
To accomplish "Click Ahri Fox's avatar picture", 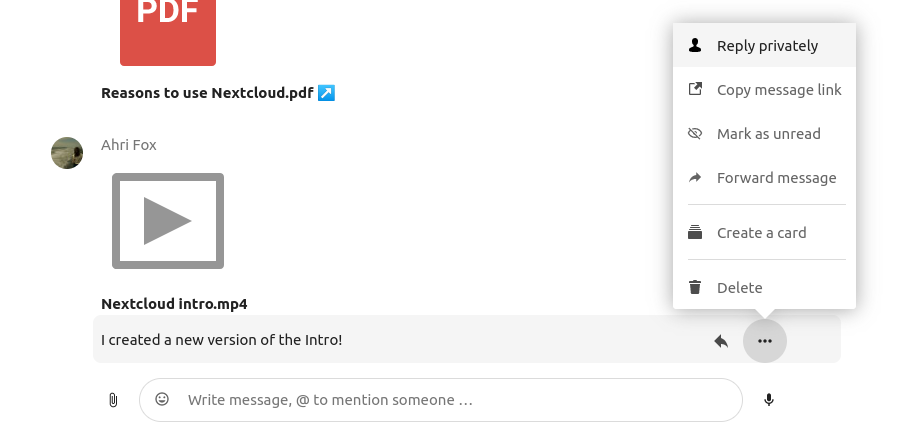I will (67, 153).
